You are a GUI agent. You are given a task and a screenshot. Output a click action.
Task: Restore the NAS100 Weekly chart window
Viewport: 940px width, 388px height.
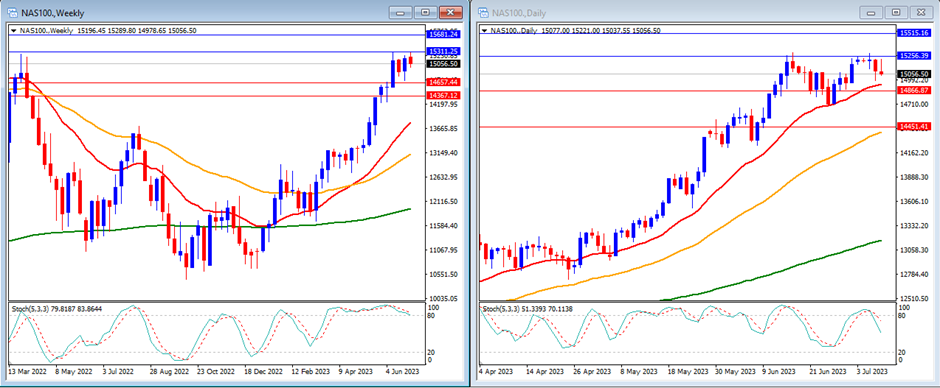tap(425, 12)
